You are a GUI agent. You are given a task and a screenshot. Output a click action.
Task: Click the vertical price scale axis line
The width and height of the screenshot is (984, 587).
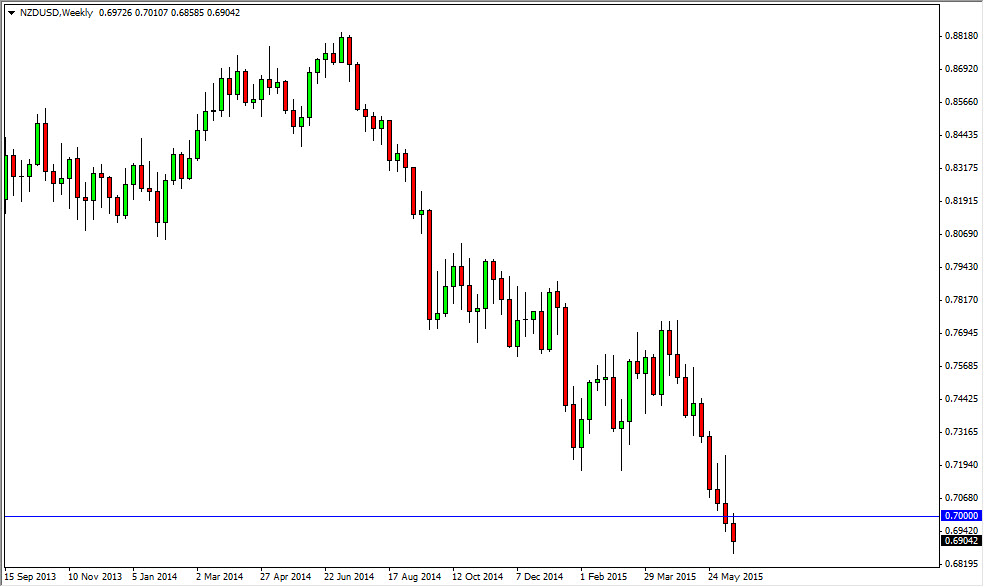(x=938, y=300)
